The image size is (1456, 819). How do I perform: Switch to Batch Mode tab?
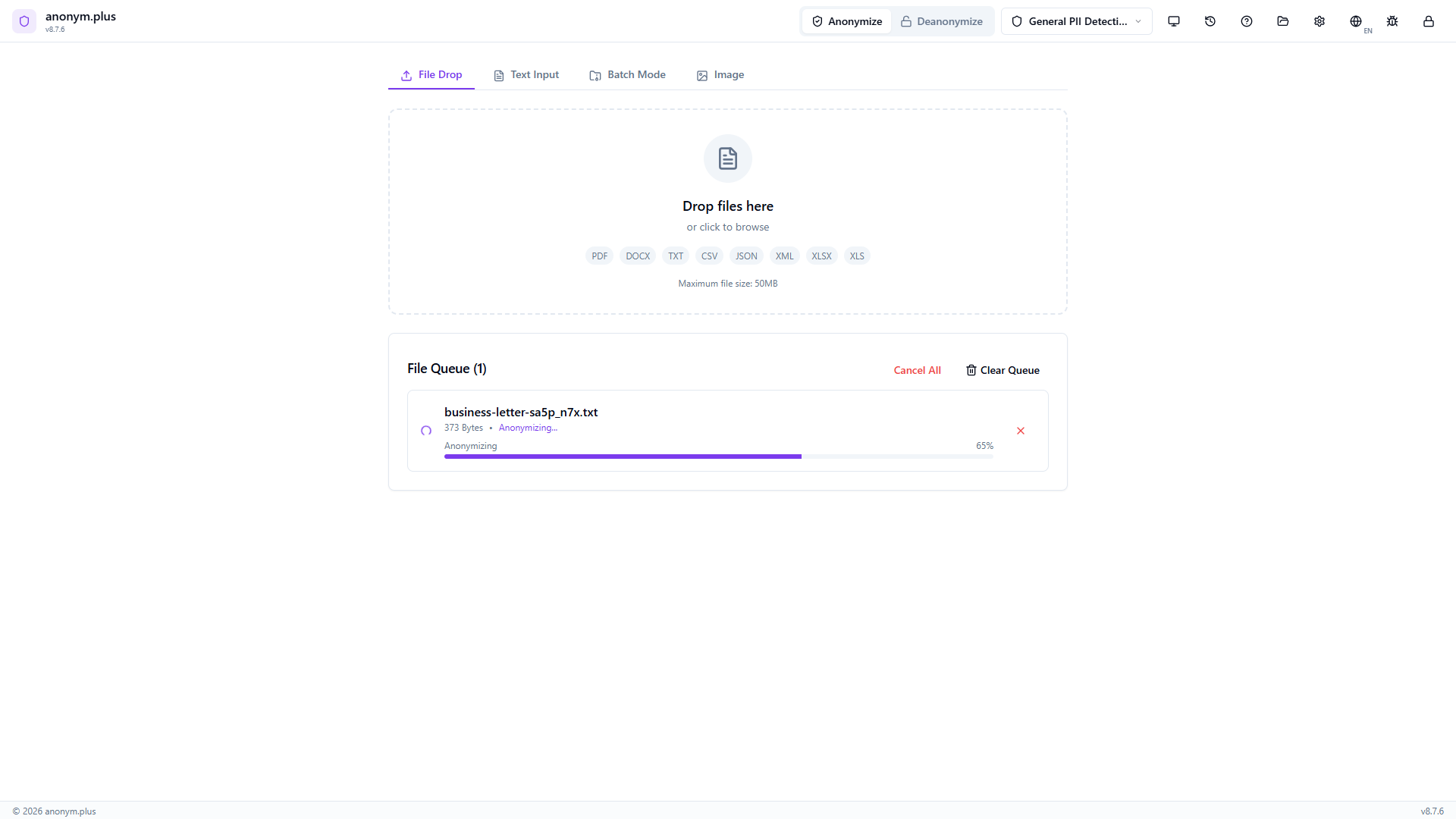(627, 75)
